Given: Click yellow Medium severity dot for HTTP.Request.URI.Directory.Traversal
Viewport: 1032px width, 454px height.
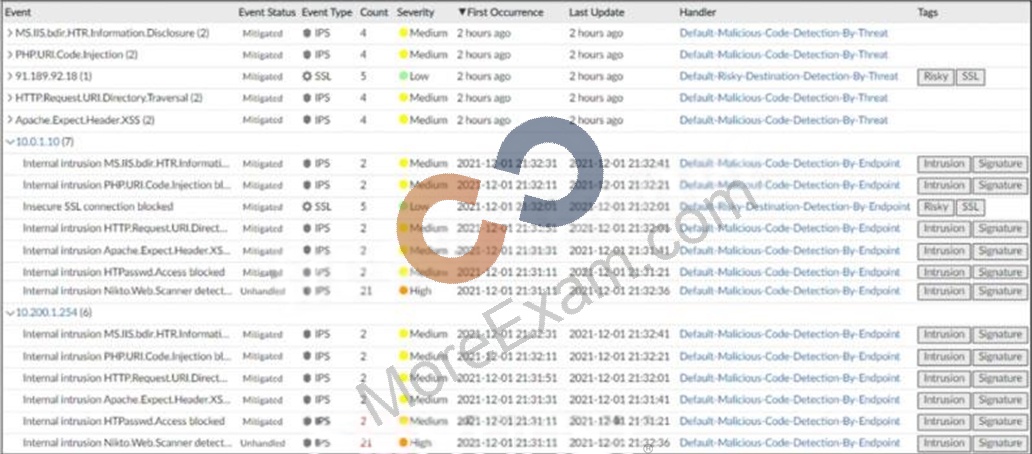Looking at the screenshot, I should 403,98.
